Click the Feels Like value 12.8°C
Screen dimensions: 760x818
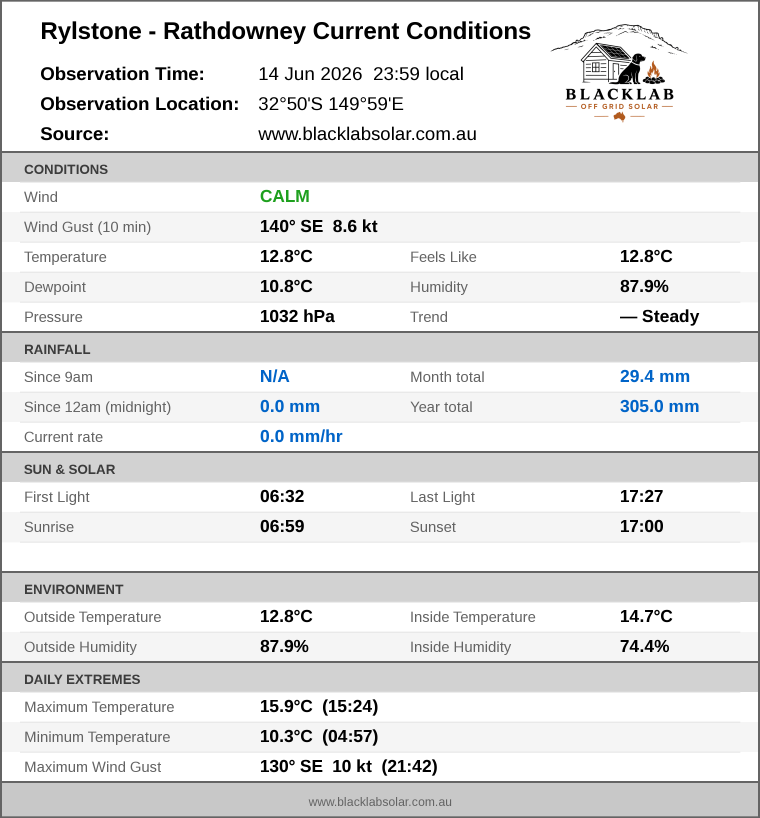[646, 256]
